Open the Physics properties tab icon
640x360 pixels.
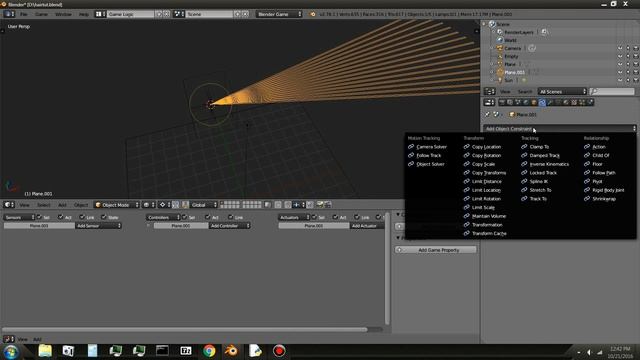pyautogui.click(x=590, y=102)
